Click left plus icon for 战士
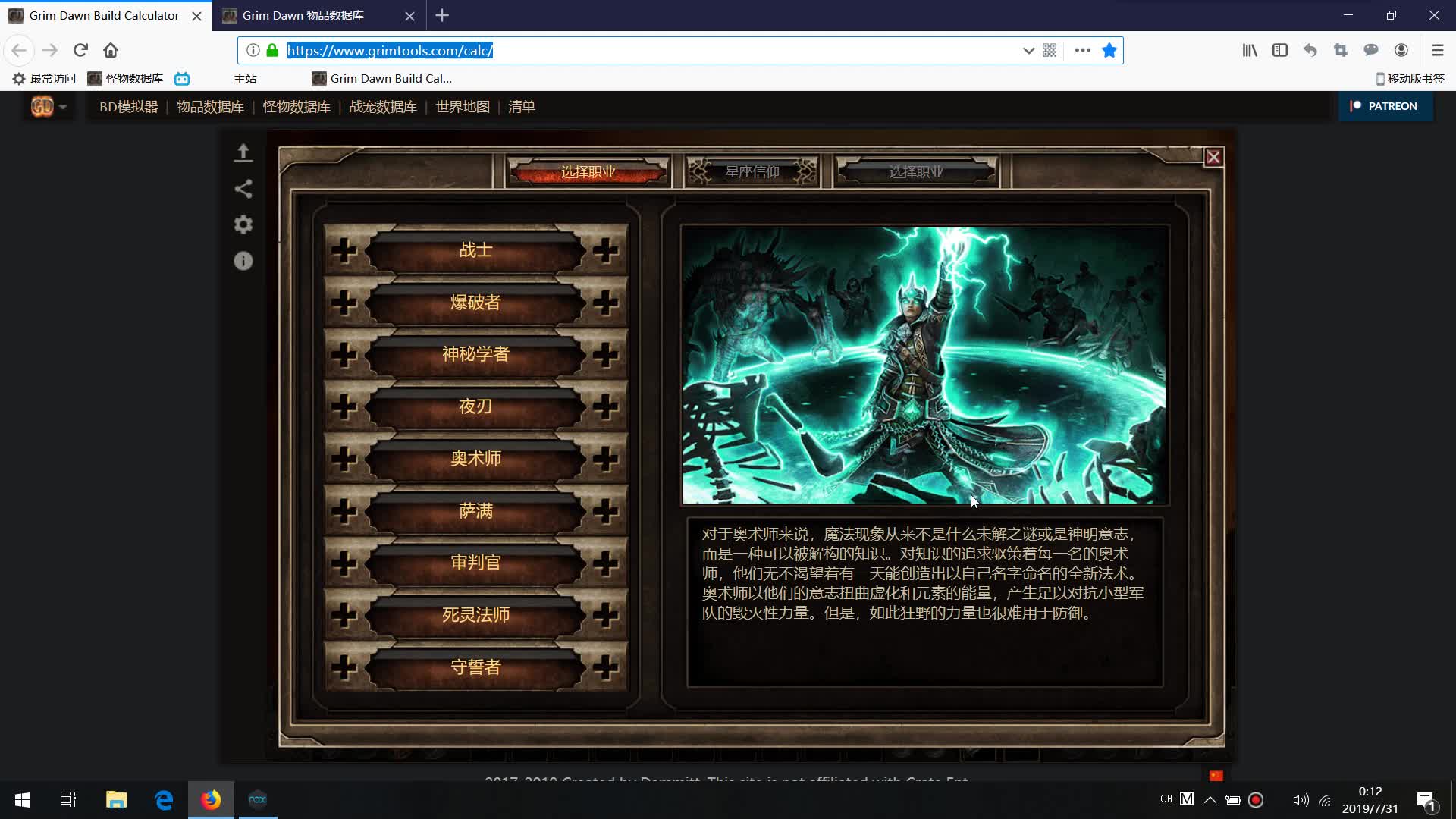This screenshot has width=1456, height=819. pos(344,250)
